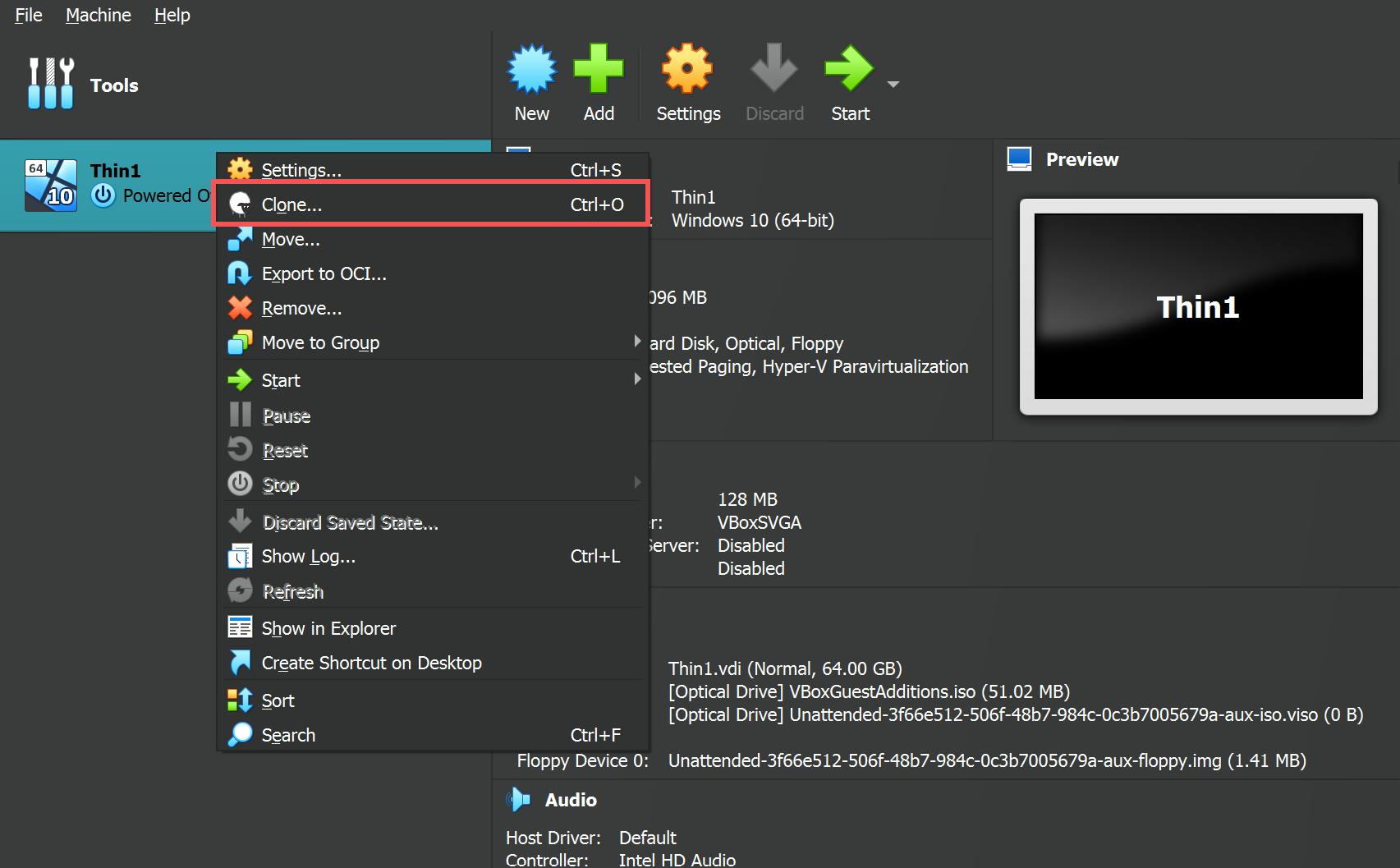
Task: Click the Thin1.vdi (Normal, 64.00 GB) entry
Action: pyautogui.click(x=785, y=668)
